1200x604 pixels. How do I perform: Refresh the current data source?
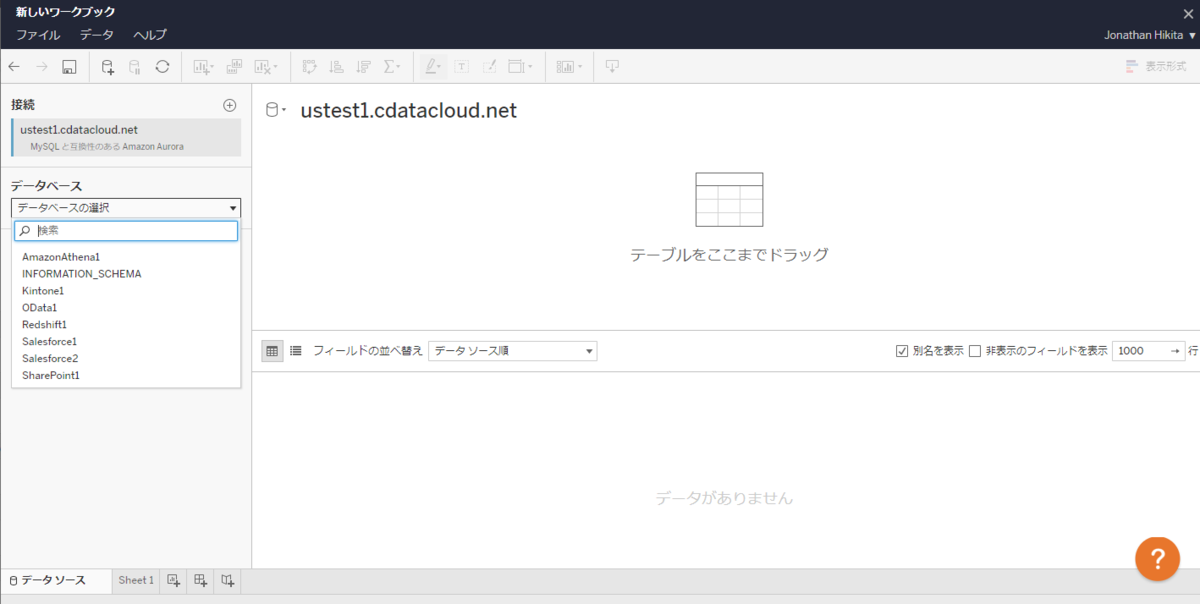[160, 66]
